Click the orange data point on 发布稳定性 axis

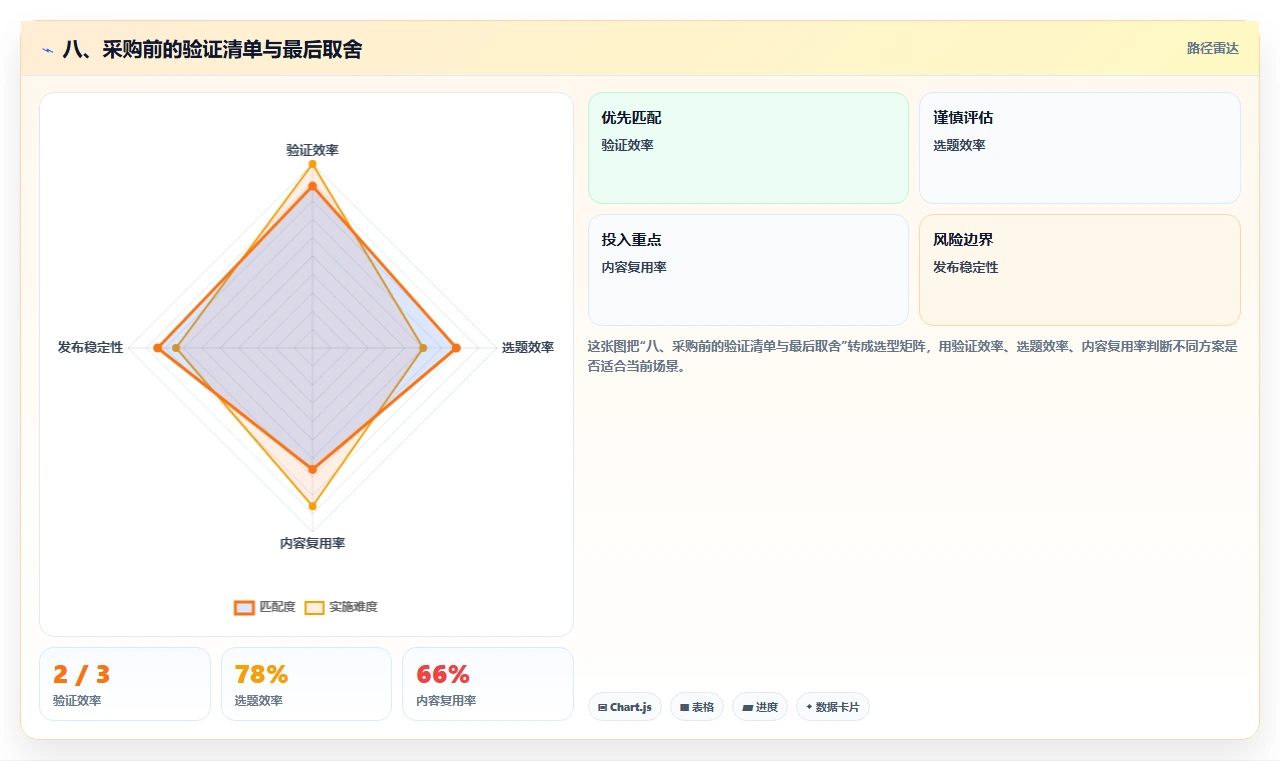pyautogui.click(x=157, y=348)
